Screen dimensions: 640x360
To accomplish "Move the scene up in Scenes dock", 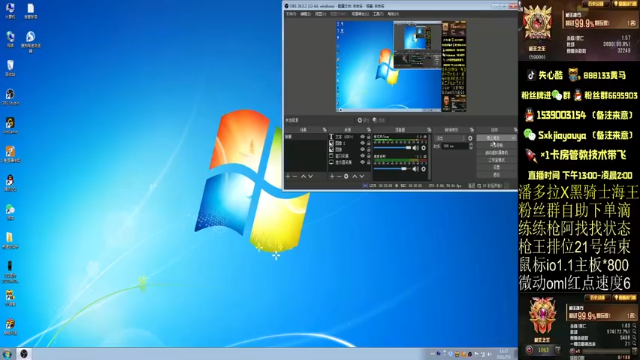I will point(303,176).
